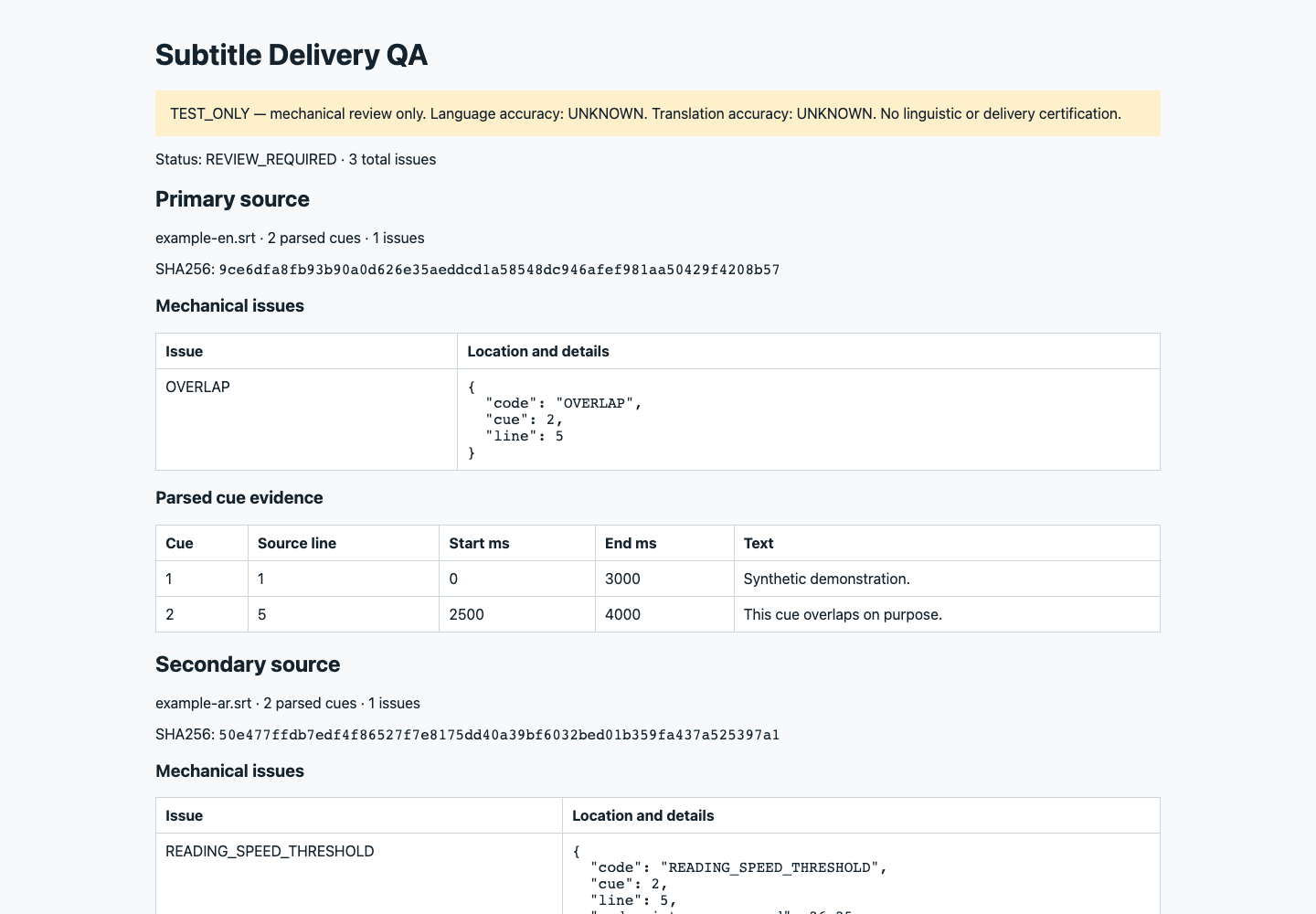Click the READING_SPEED_THRESHOLD issue cell
This screenshot has height=914, width=1316.
coord(359,874)
